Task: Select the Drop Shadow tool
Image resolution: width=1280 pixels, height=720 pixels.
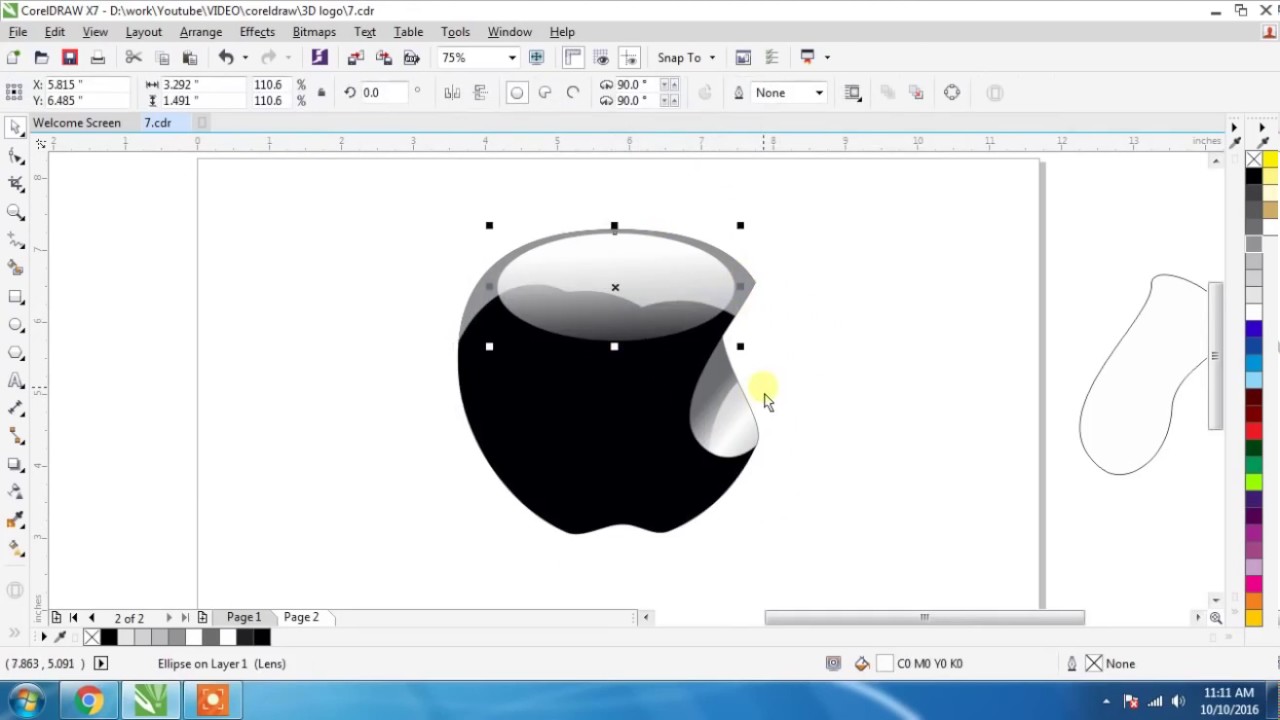Action: click(x=15, y=465)
